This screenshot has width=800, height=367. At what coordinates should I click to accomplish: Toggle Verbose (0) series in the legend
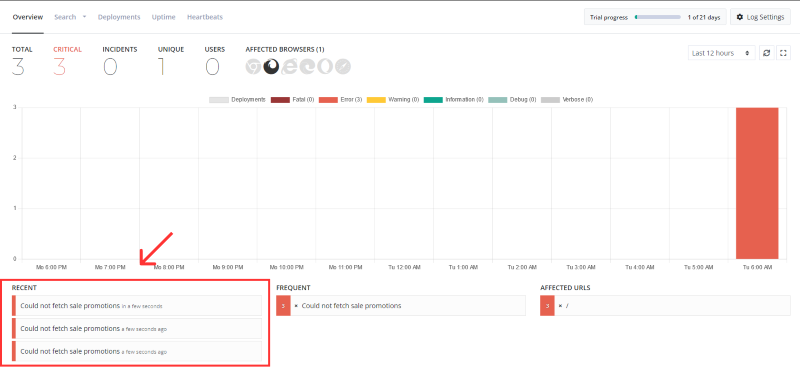[x=566, y=100]
